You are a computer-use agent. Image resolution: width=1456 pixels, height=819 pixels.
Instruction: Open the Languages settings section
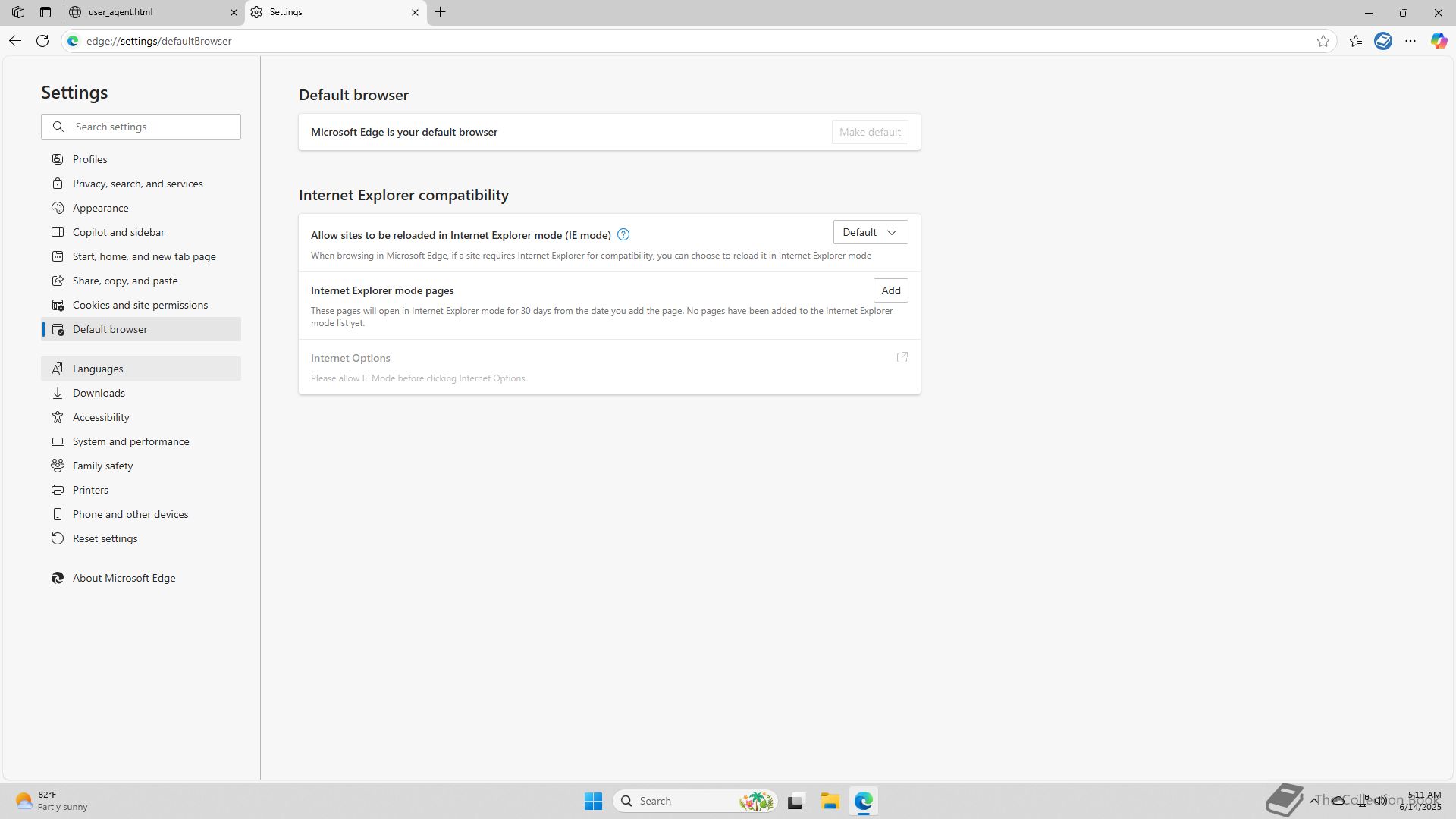(98, 369)
